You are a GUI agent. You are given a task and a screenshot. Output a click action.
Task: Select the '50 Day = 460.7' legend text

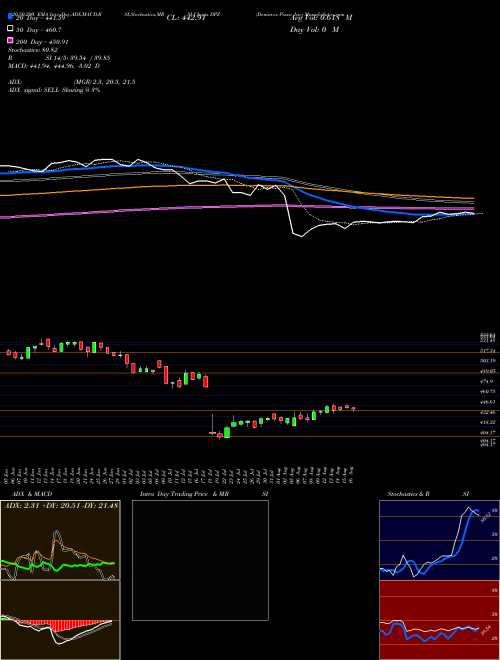point(39,30)
